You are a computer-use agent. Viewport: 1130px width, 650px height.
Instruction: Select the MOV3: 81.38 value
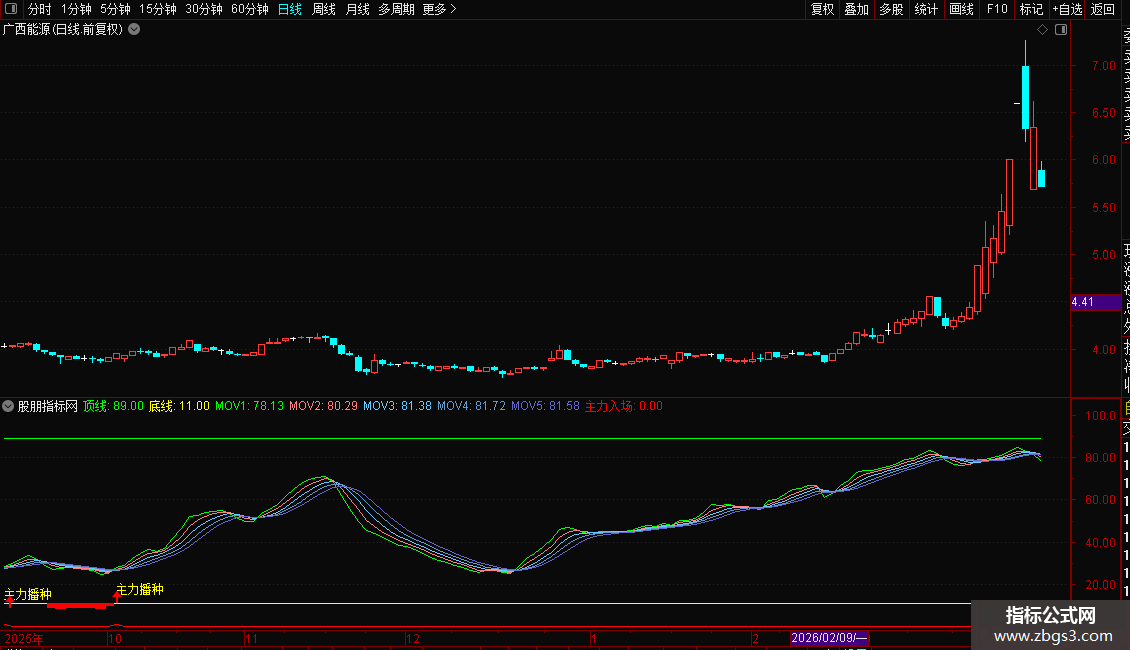point(397,406)
